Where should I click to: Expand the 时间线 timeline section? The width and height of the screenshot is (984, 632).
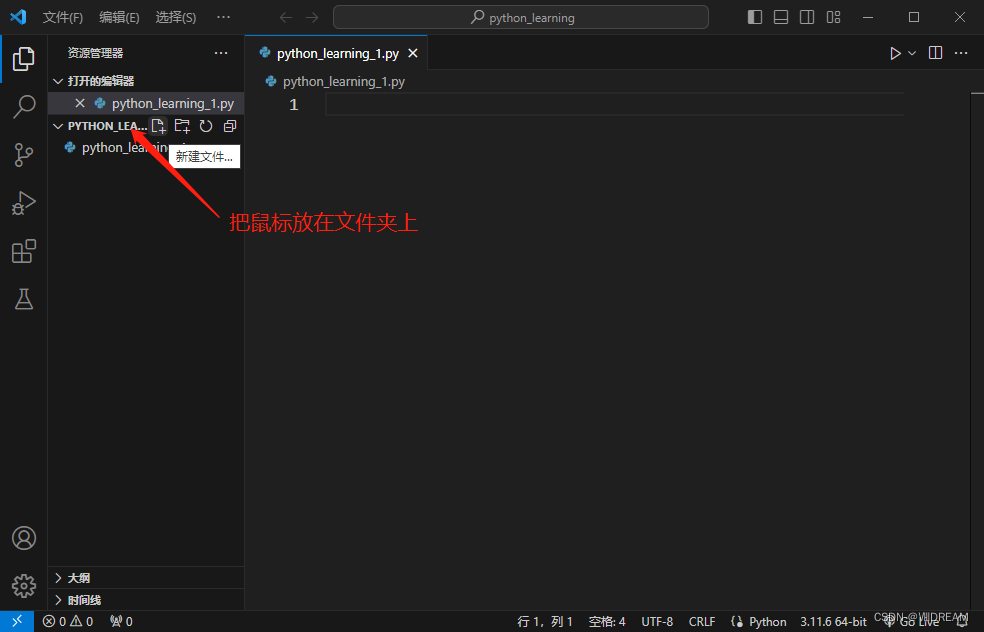pos(146,600)
